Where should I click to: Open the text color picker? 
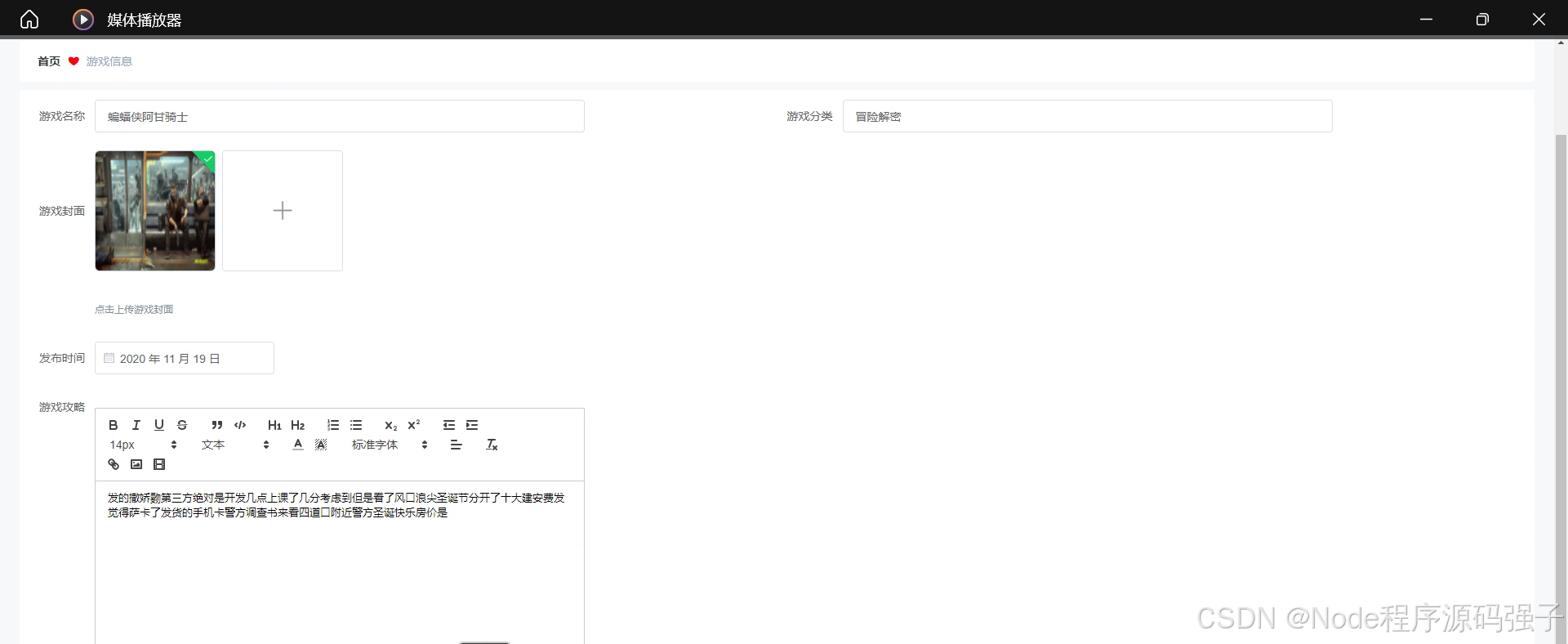tap(298, 445)
